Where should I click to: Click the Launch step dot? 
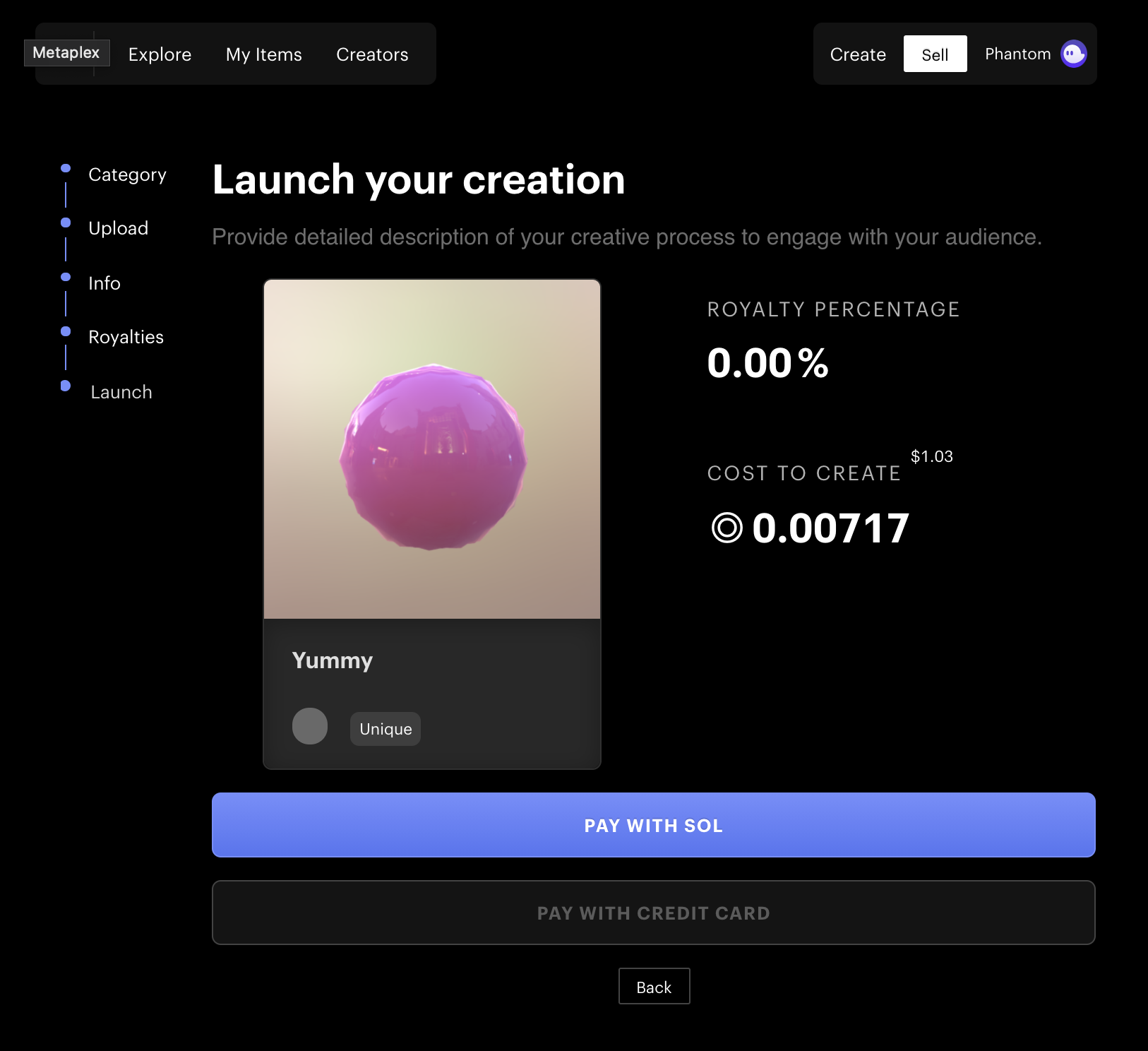coord(66,386)
